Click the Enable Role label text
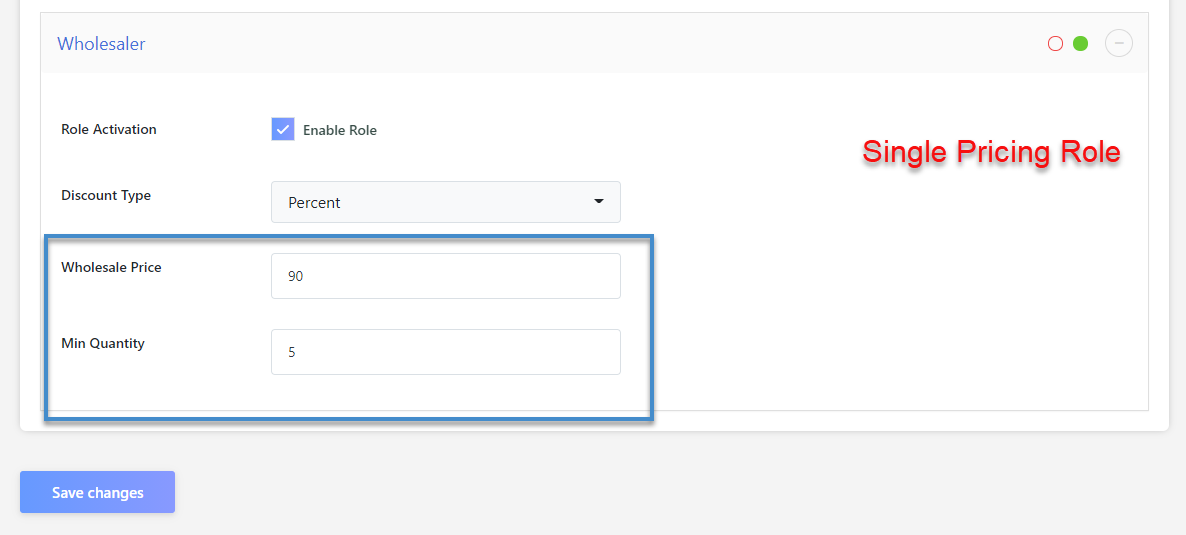Viewport: 1186px width, 535px height. pyautogui.click(x=340, y=130)
